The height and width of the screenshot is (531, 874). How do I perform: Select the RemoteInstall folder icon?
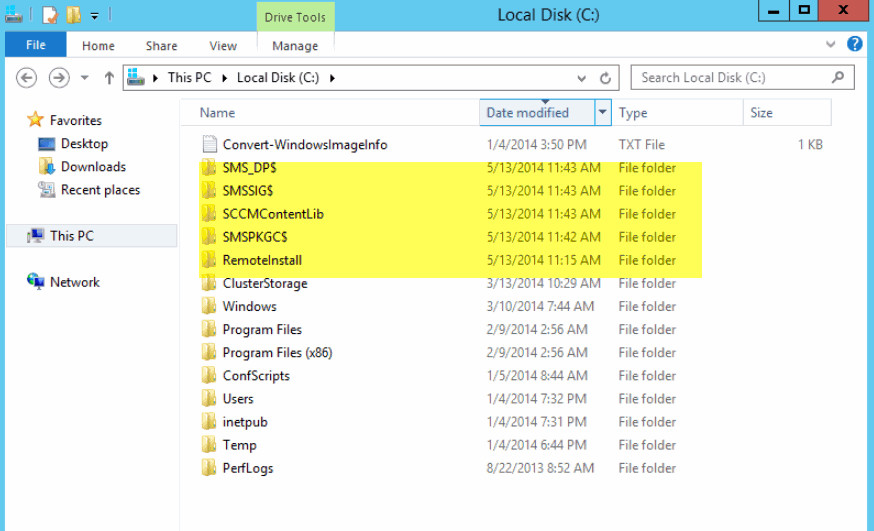(209, 260)
